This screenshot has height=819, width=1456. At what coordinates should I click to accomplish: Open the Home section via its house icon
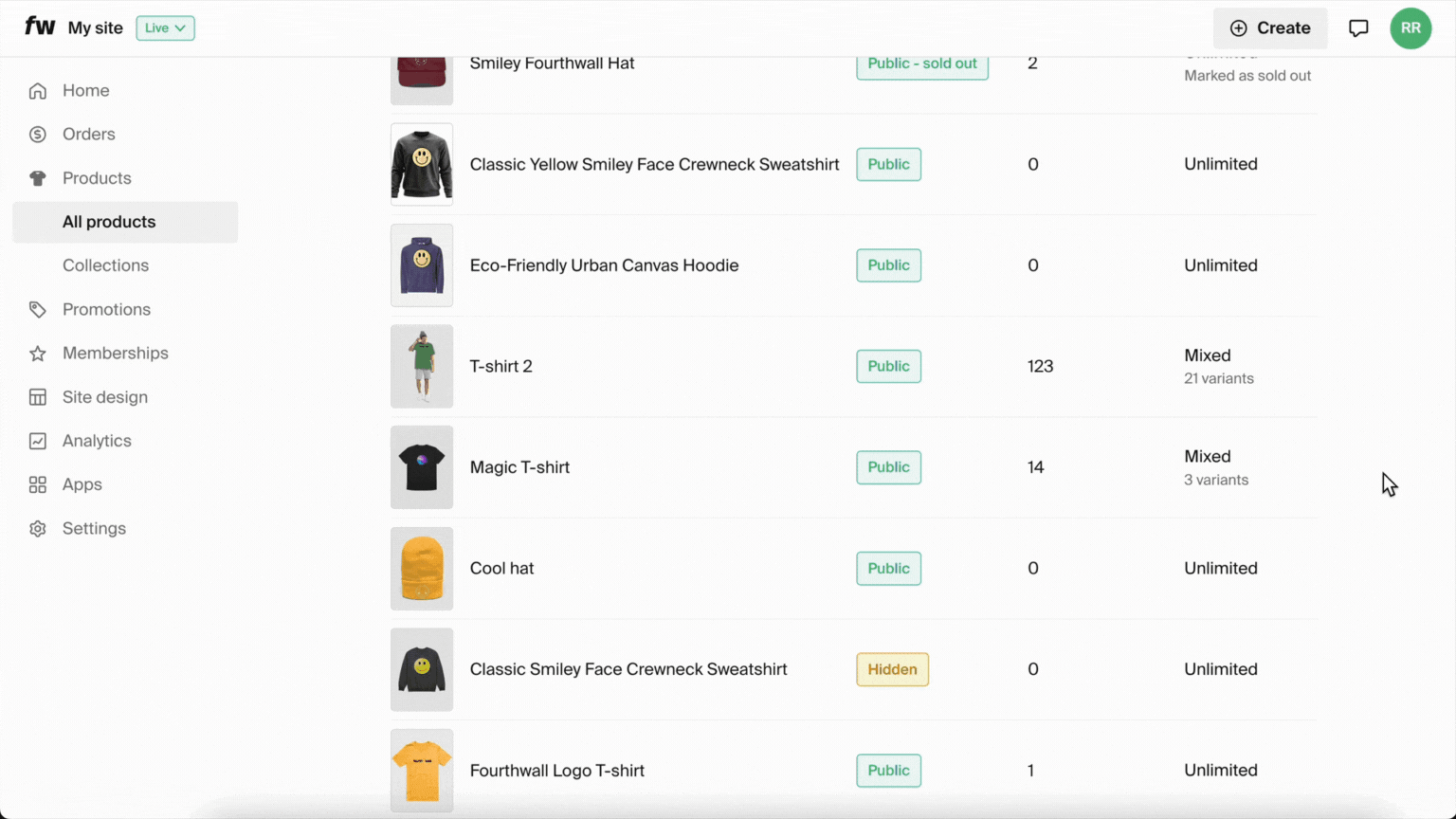[x=37, y=90]
